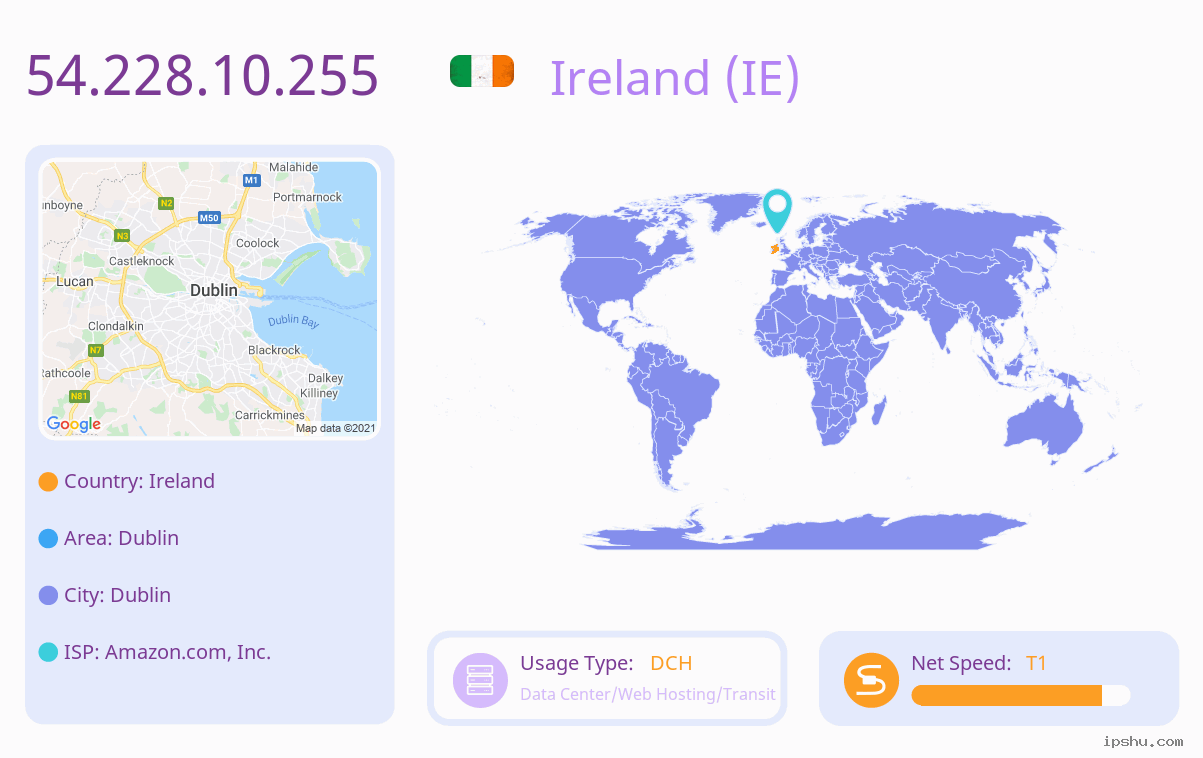Click the Ireland (IE) country title
This screenshot has width=1203, height=758.
(675, 77)
